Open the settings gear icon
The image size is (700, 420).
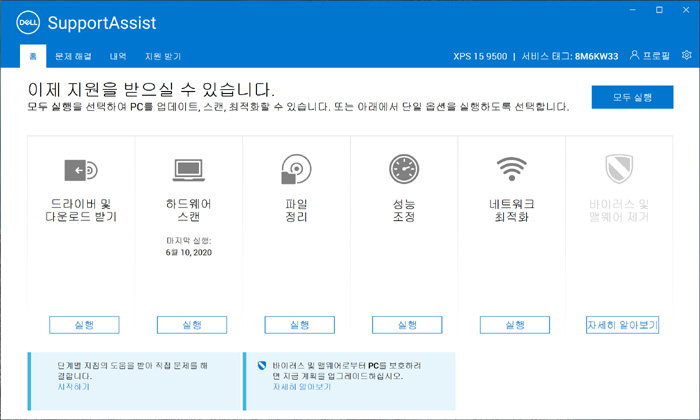(687, 55)
